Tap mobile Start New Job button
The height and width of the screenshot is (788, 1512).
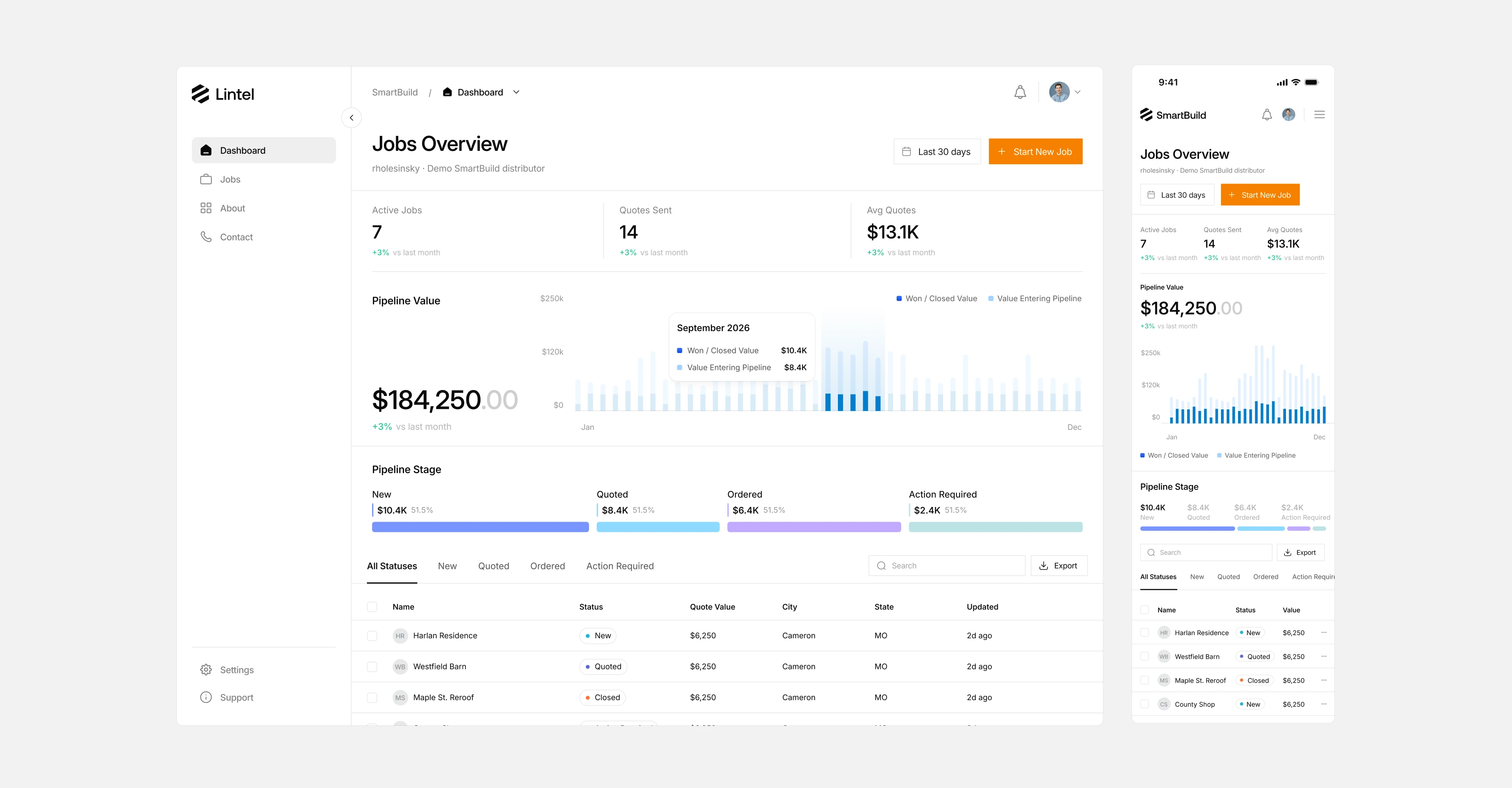[1260, 195]
